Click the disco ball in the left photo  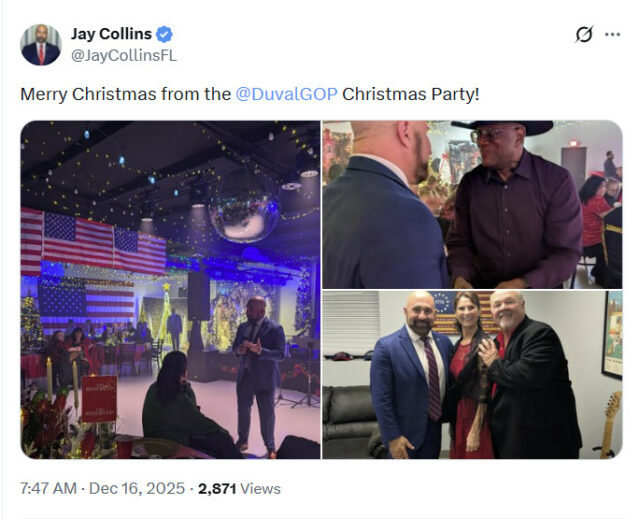(242, 205)
